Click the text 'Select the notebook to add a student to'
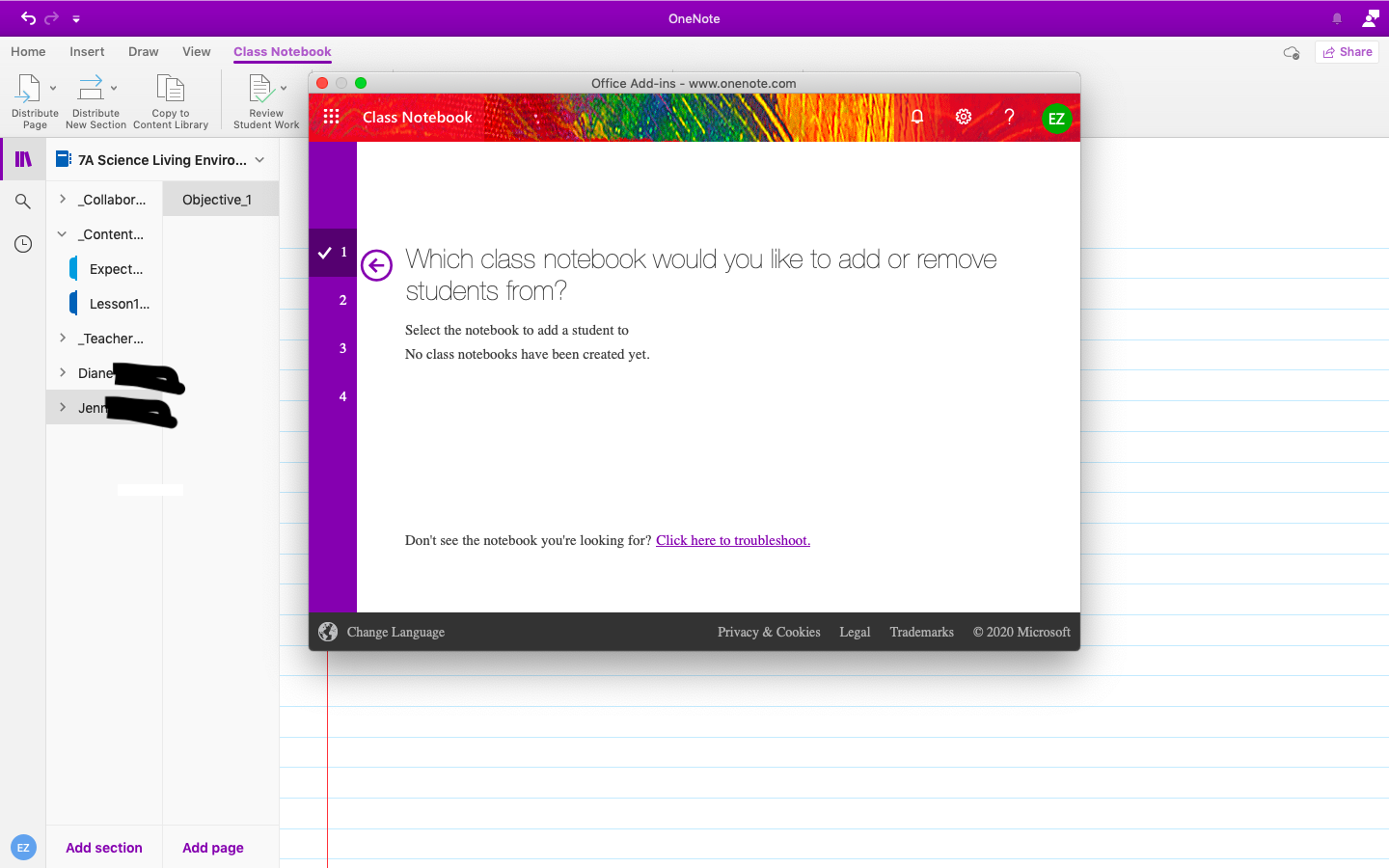1389x868 pixels. click(x=517, y=330)
